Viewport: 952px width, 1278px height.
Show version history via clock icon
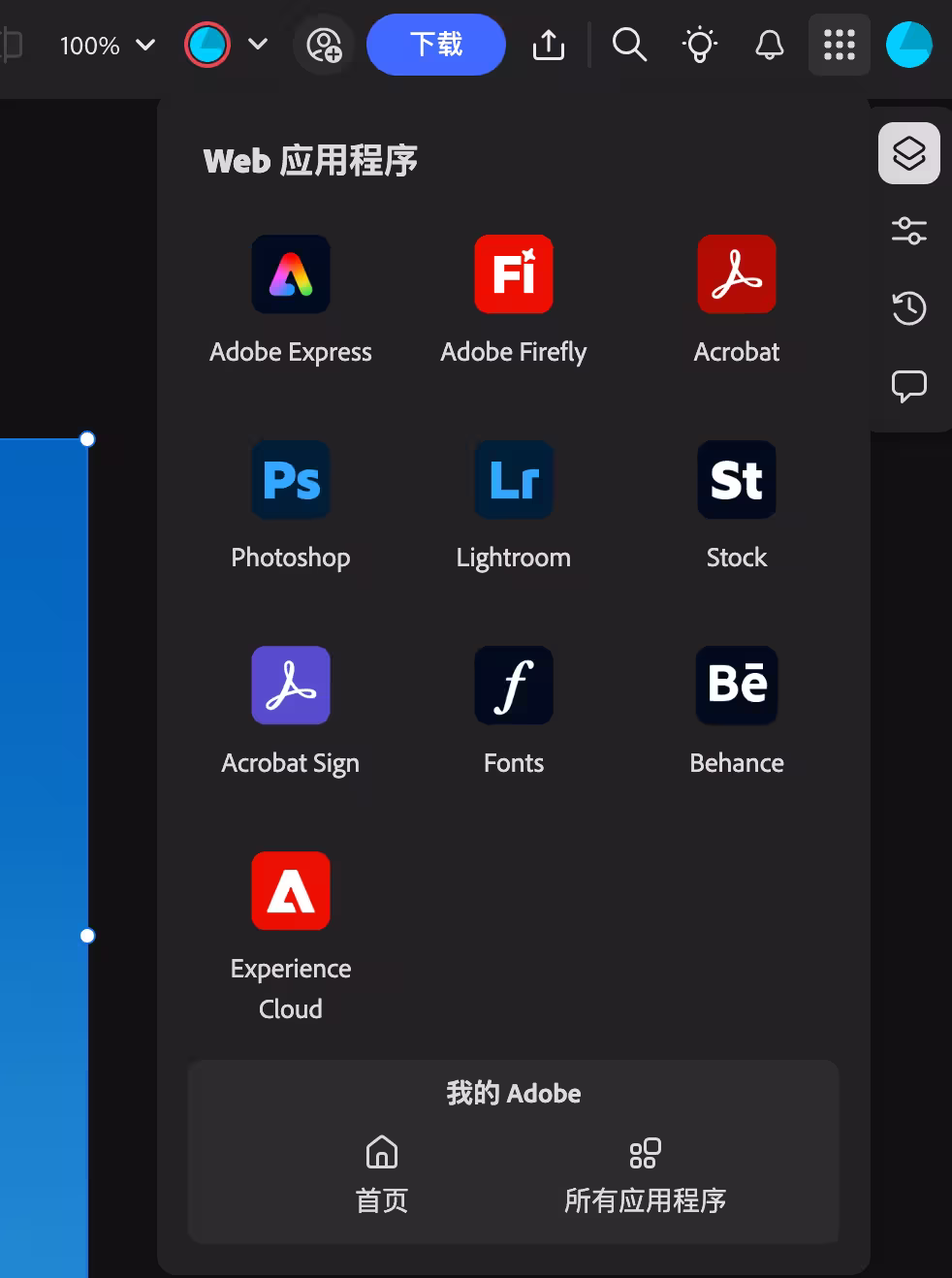tap(908, 308)
